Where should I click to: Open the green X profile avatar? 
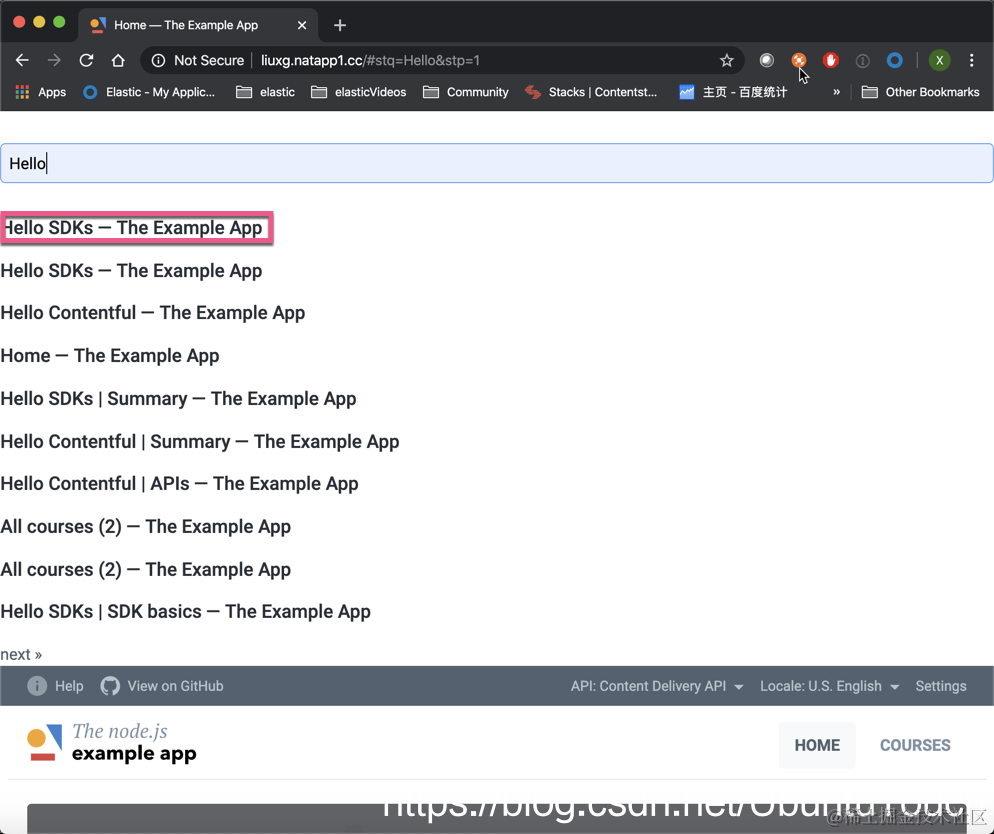click(x=939, y=60)
